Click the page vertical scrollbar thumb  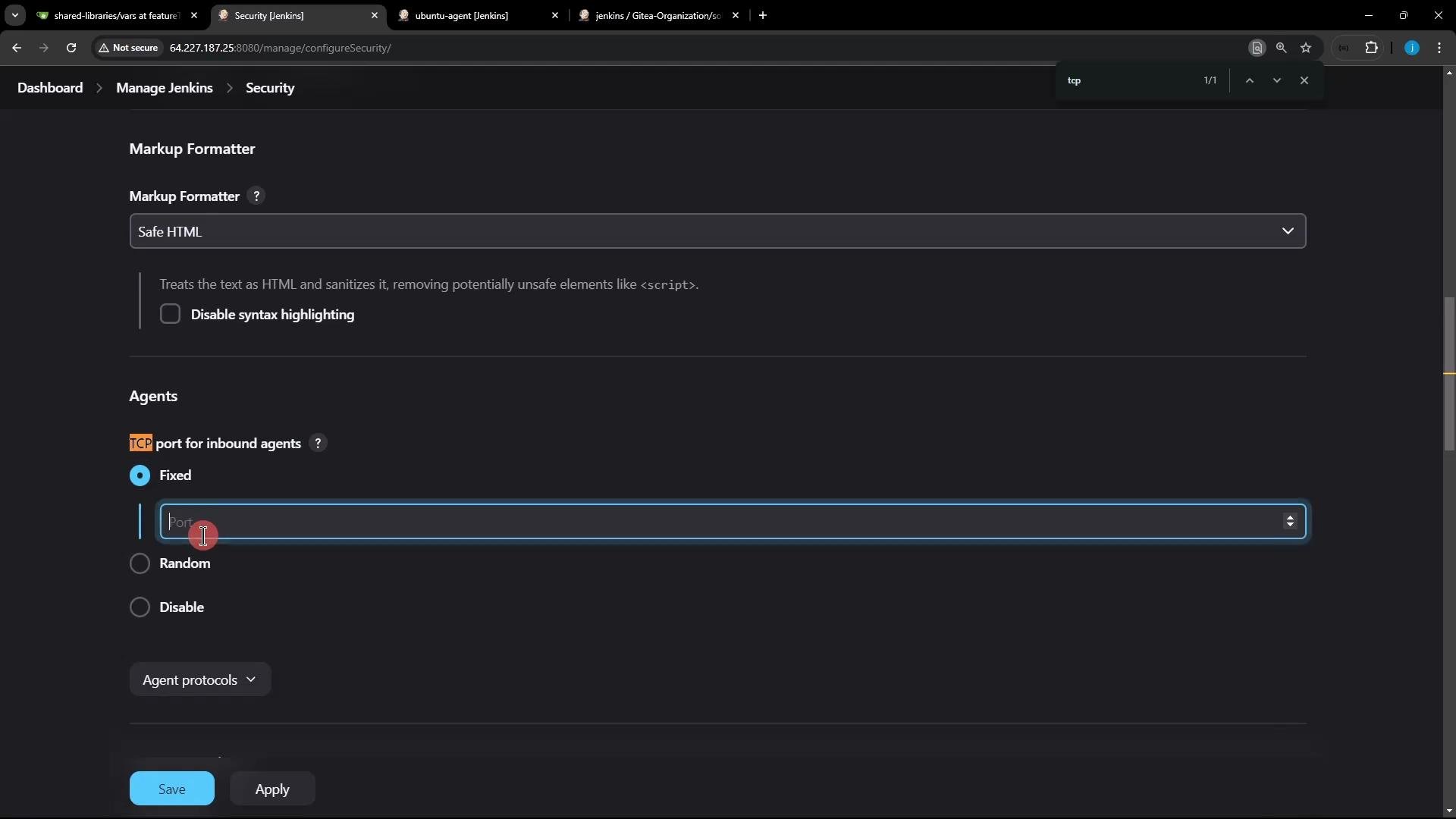point(1449,375)
